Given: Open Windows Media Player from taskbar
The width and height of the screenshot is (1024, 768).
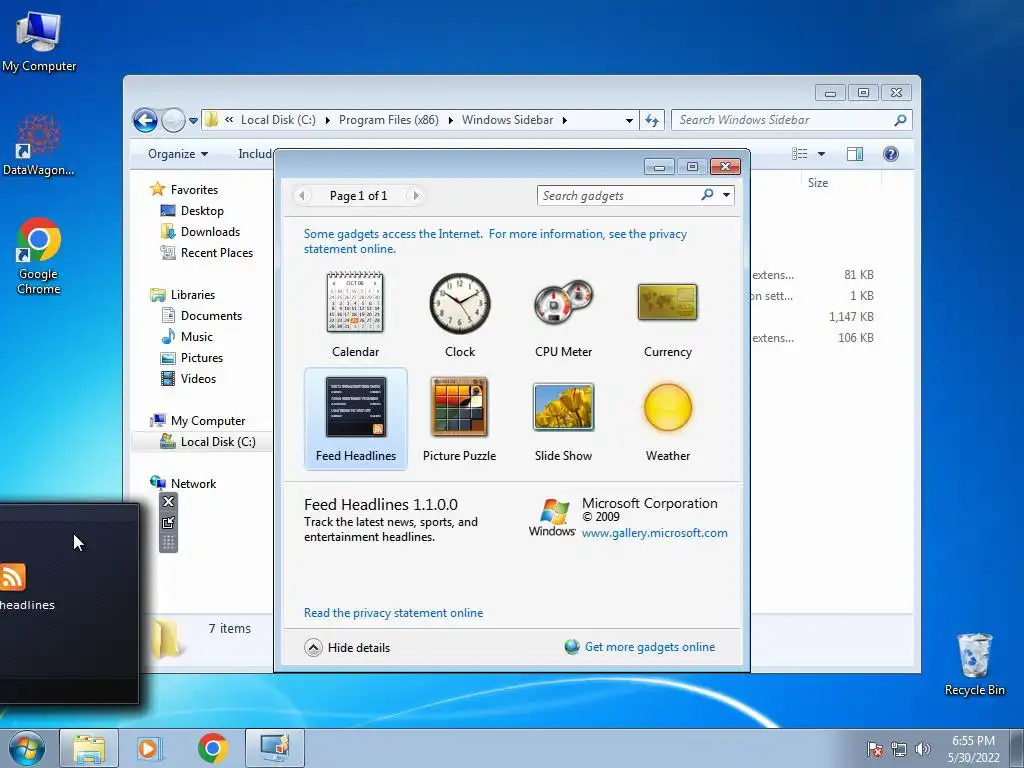Looking at the screenshot, I should [150, 748].
